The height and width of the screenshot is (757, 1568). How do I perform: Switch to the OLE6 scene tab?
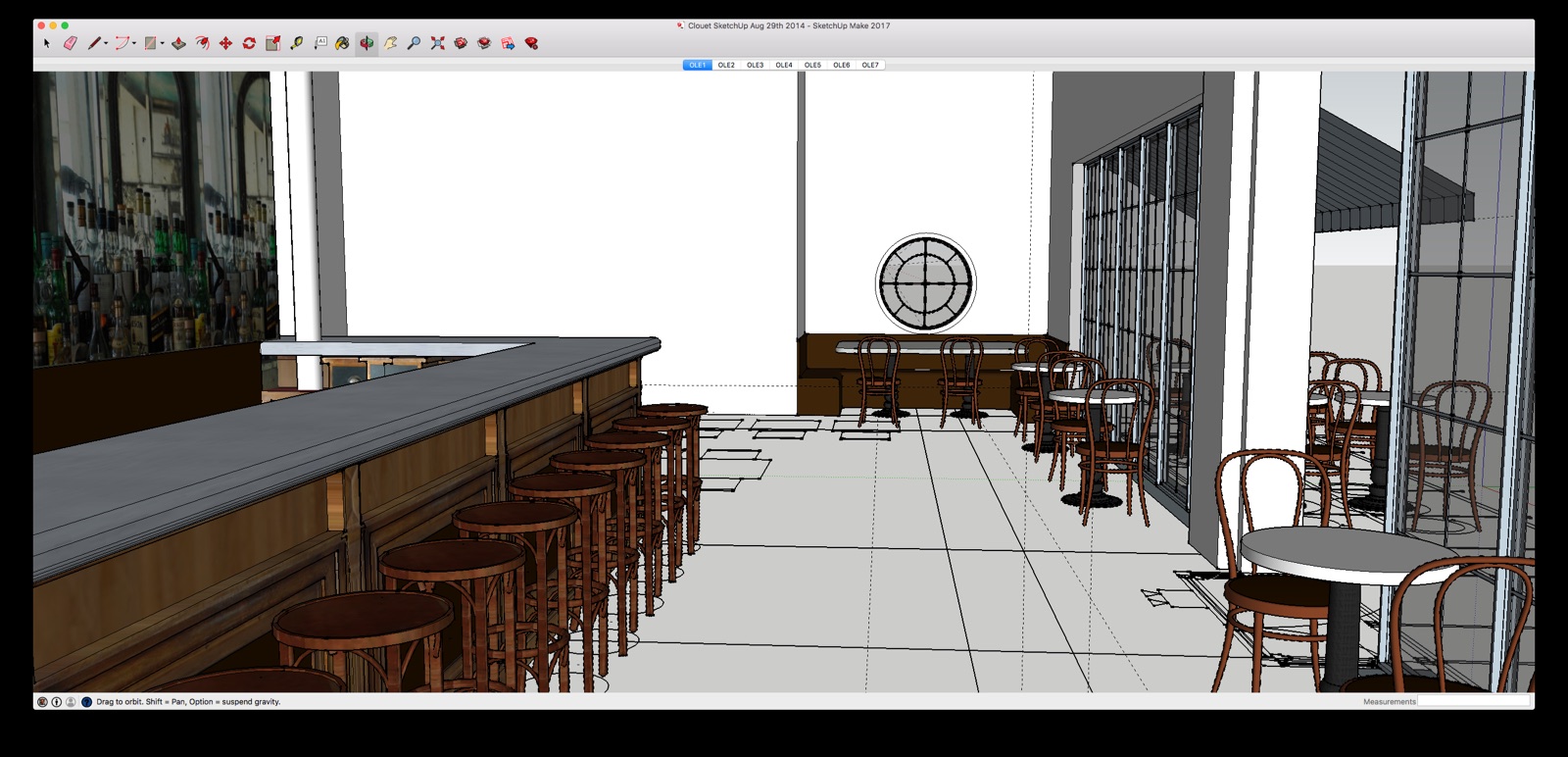tap(841, 65)
